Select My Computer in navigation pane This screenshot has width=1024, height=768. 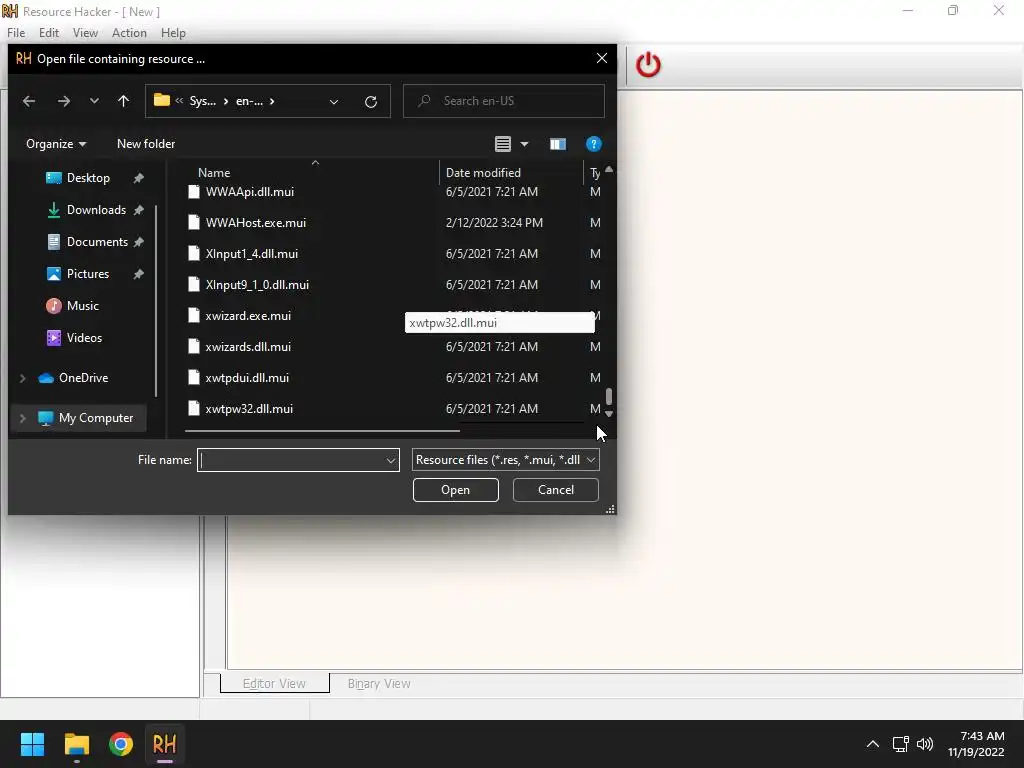(x=95, y=418)
